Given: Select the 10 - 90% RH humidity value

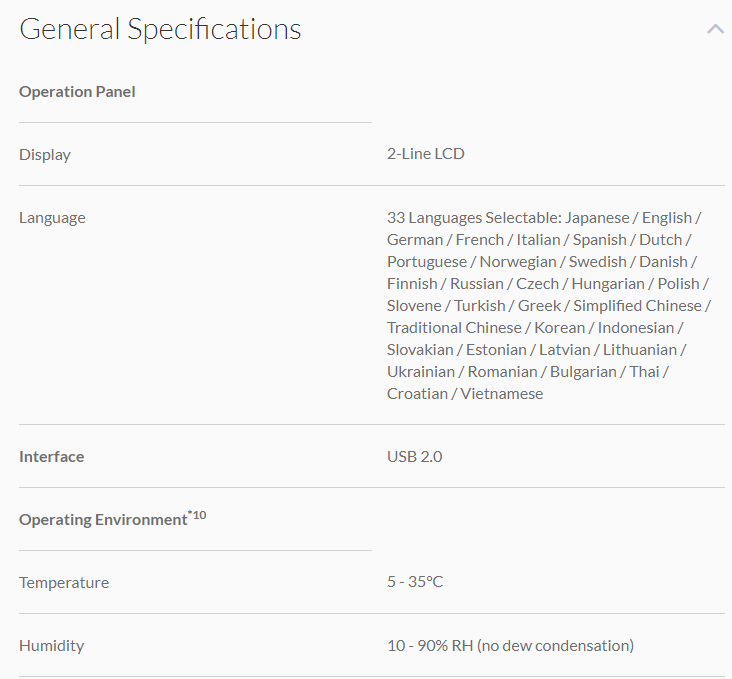Looking at the screenshot, I should click(x=510, y=646).
